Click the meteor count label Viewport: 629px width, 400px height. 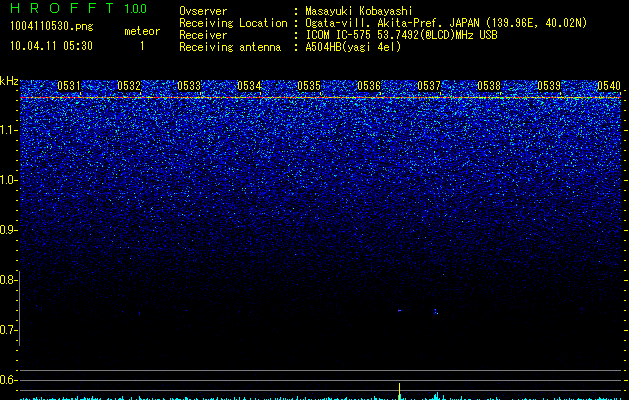pos(142,31)
